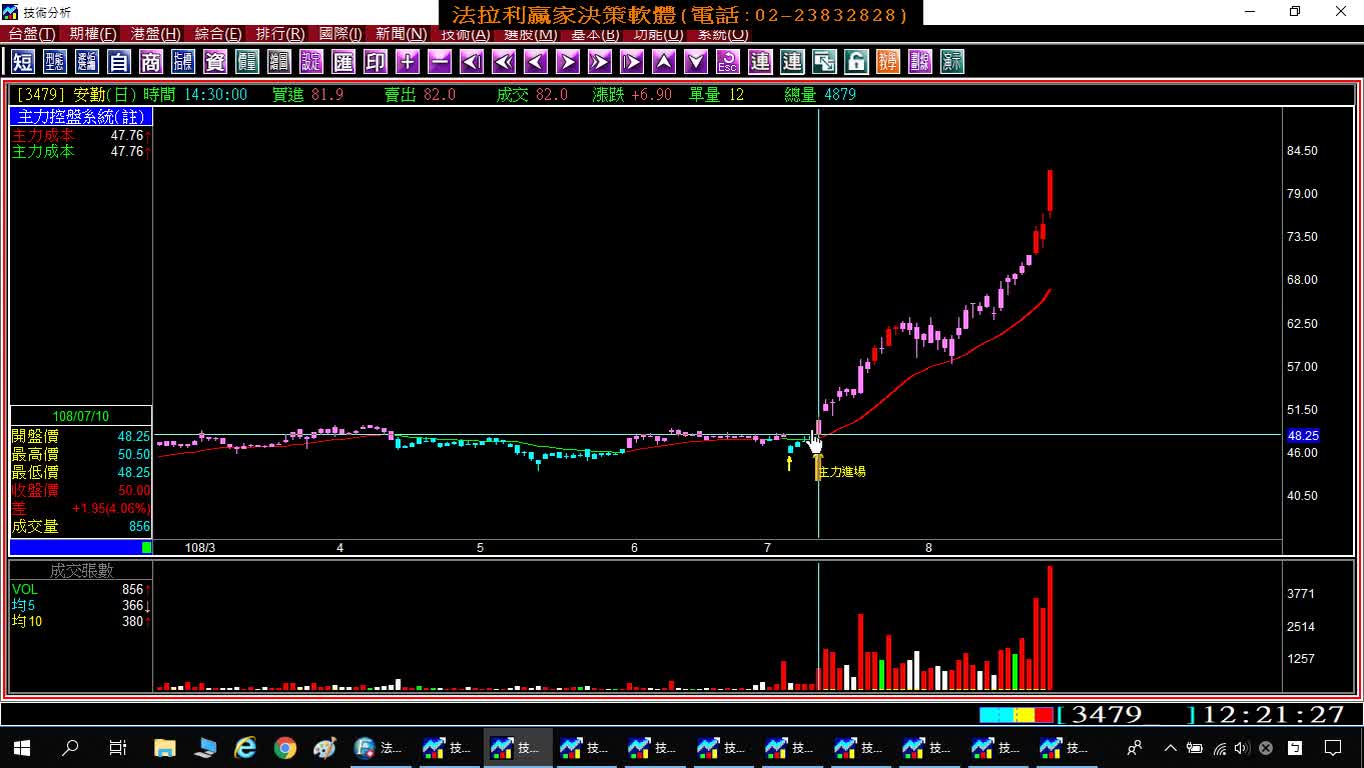Click the 匯 export toolbar icon

point(343,62)
